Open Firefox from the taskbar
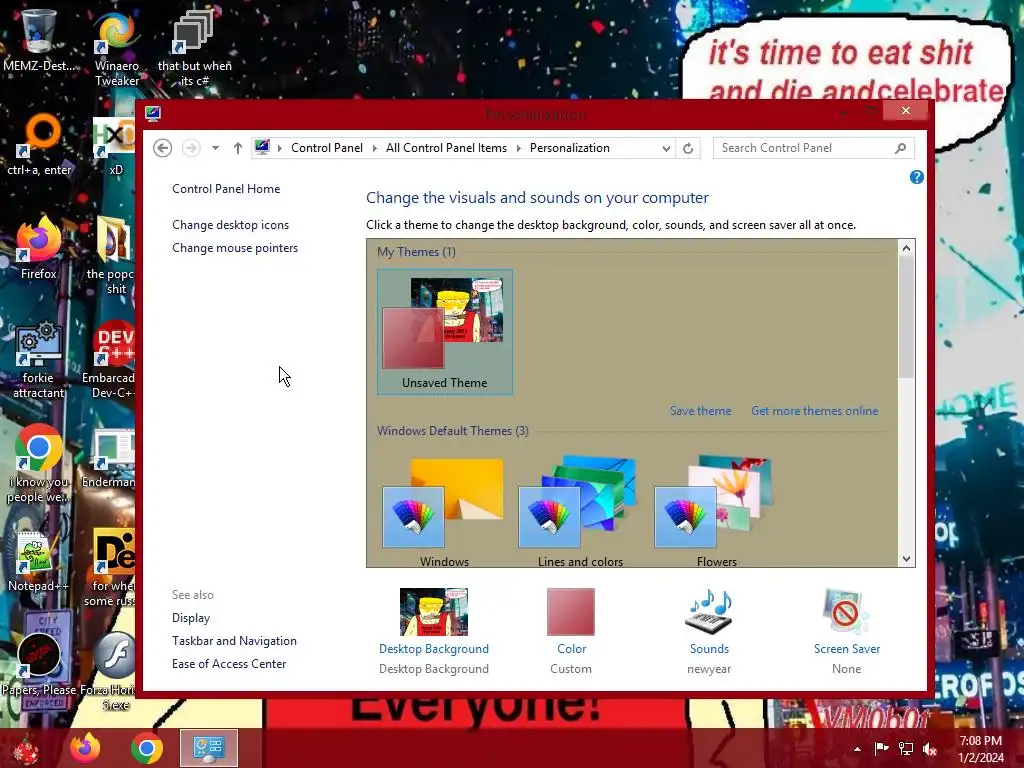Screen dimensions: 1024x768 click(x=86, y=748)
